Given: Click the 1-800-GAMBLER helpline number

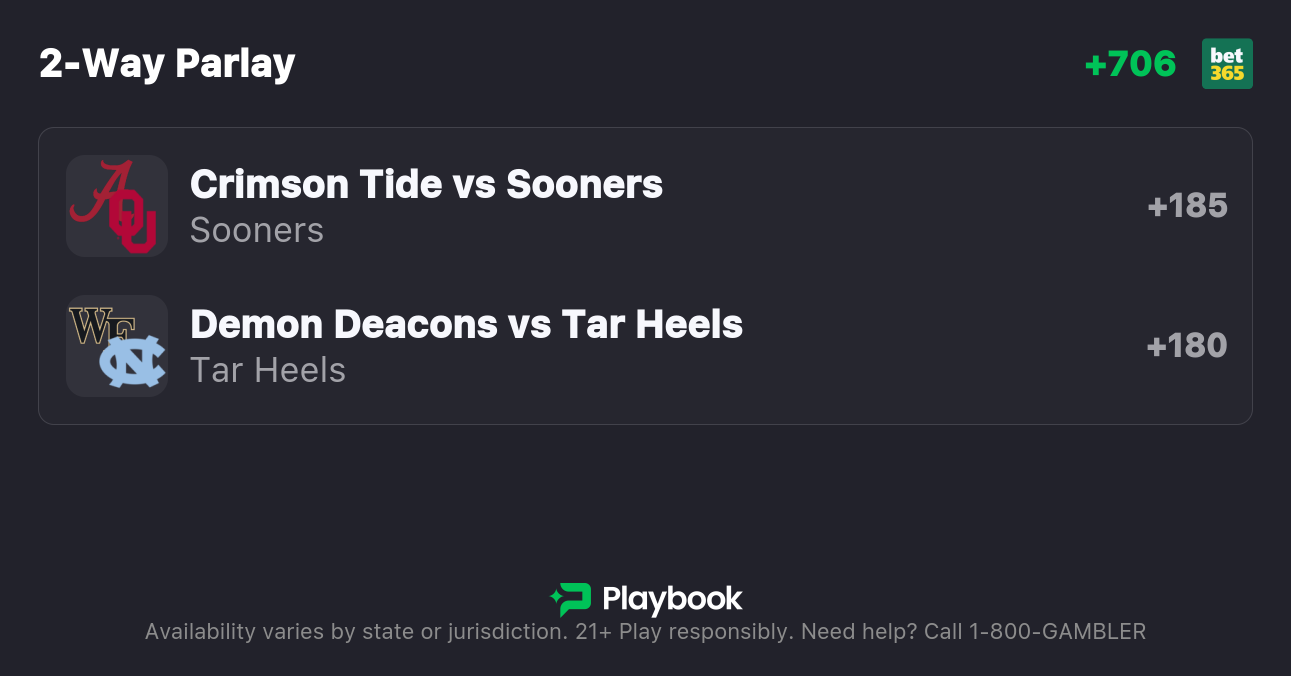Looking at the screenshot, I should (x=1057, y=631).
